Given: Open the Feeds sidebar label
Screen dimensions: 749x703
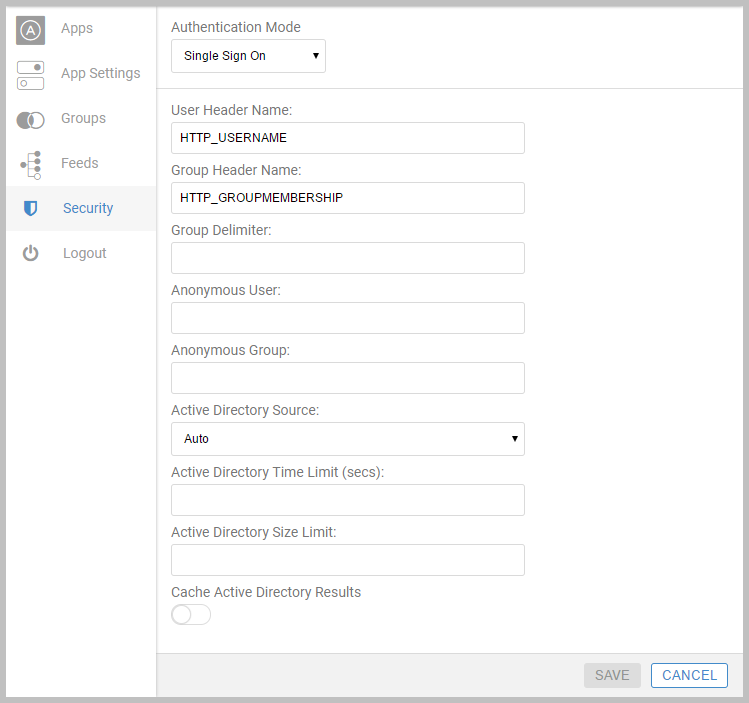Looking at the screenshot, I should tap(80, 163).
